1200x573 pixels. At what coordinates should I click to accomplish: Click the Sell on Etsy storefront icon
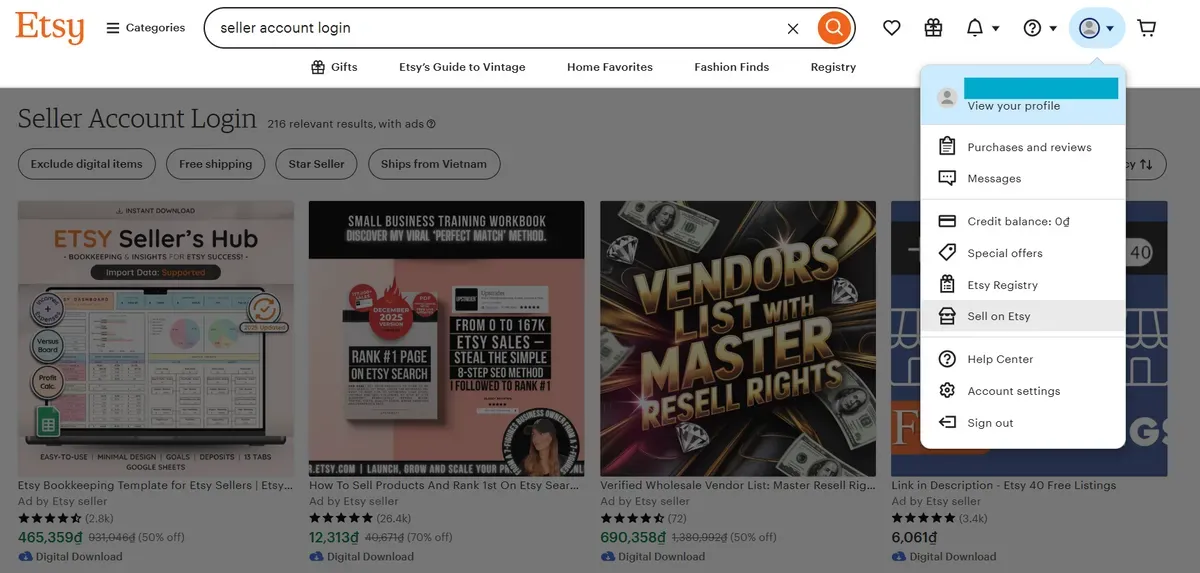tap(947, 316)
